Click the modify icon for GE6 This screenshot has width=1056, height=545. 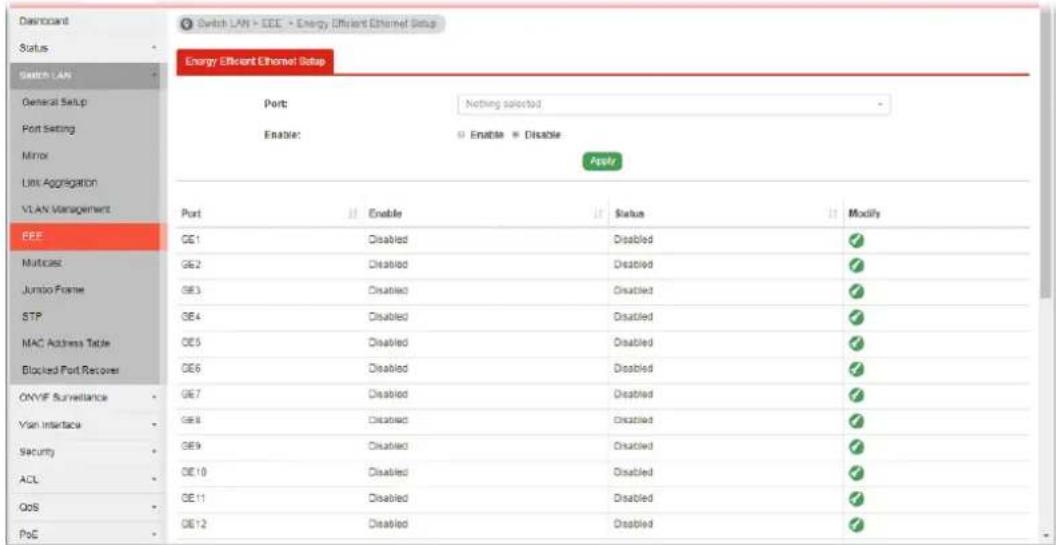click(857, 369)
